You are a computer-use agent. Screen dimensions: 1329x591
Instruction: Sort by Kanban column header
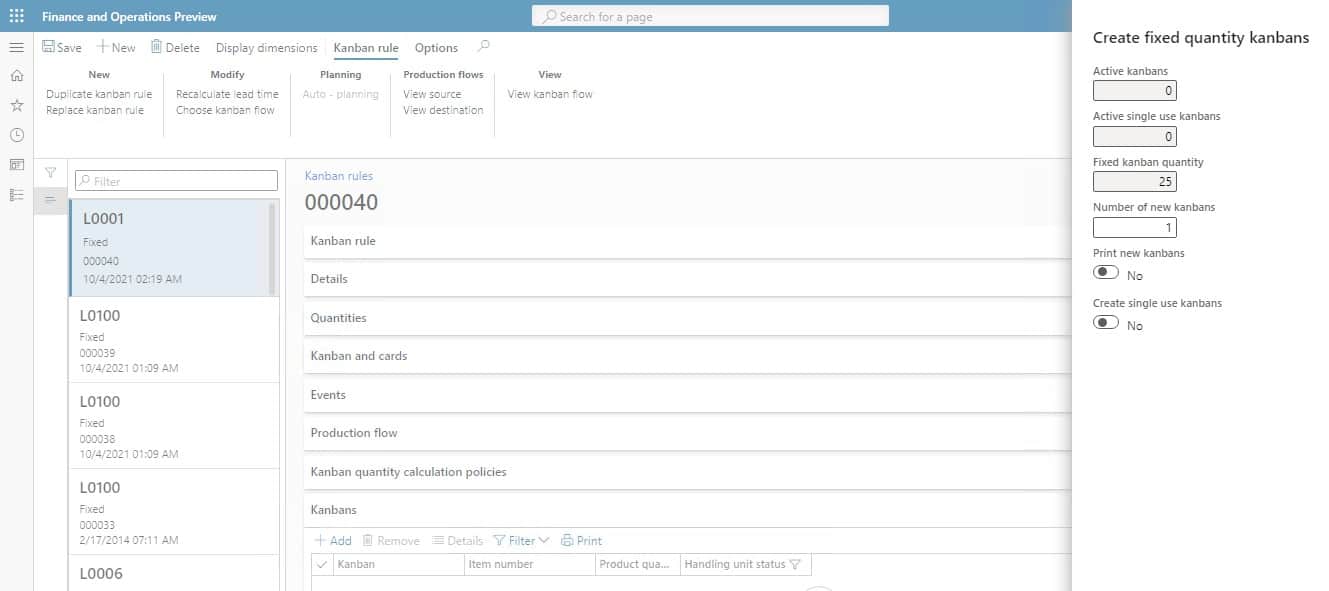click(400, 564)
